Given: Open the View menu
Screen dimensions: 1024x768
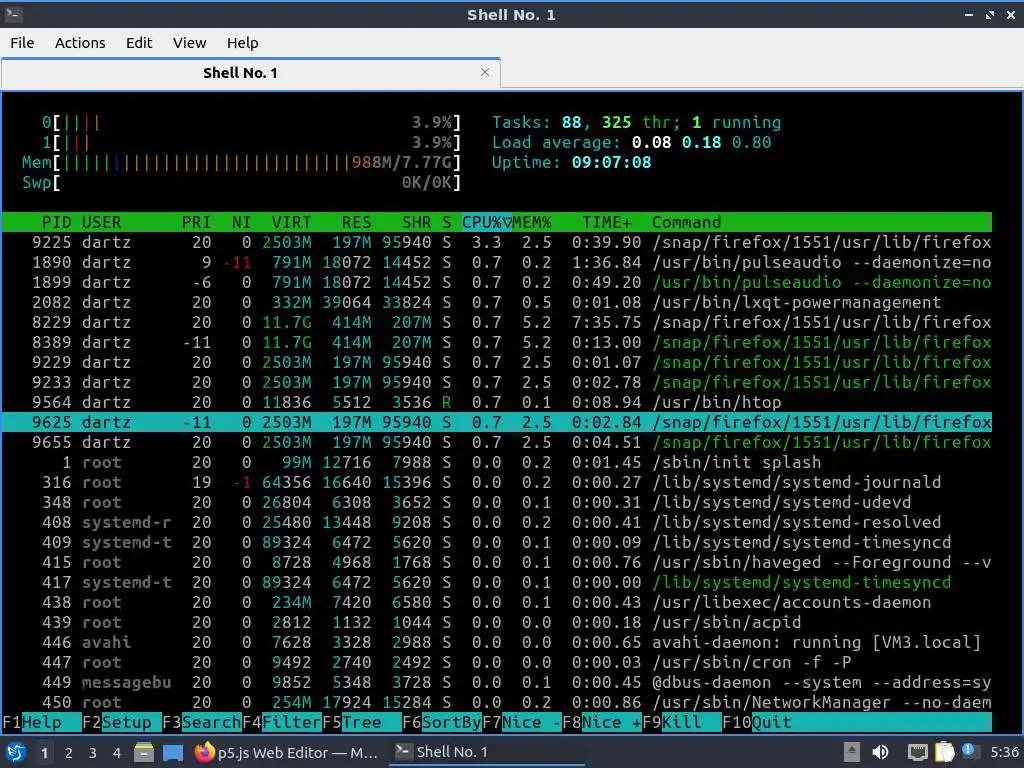Looking at the screenshot, I should (x=189, y=42).
